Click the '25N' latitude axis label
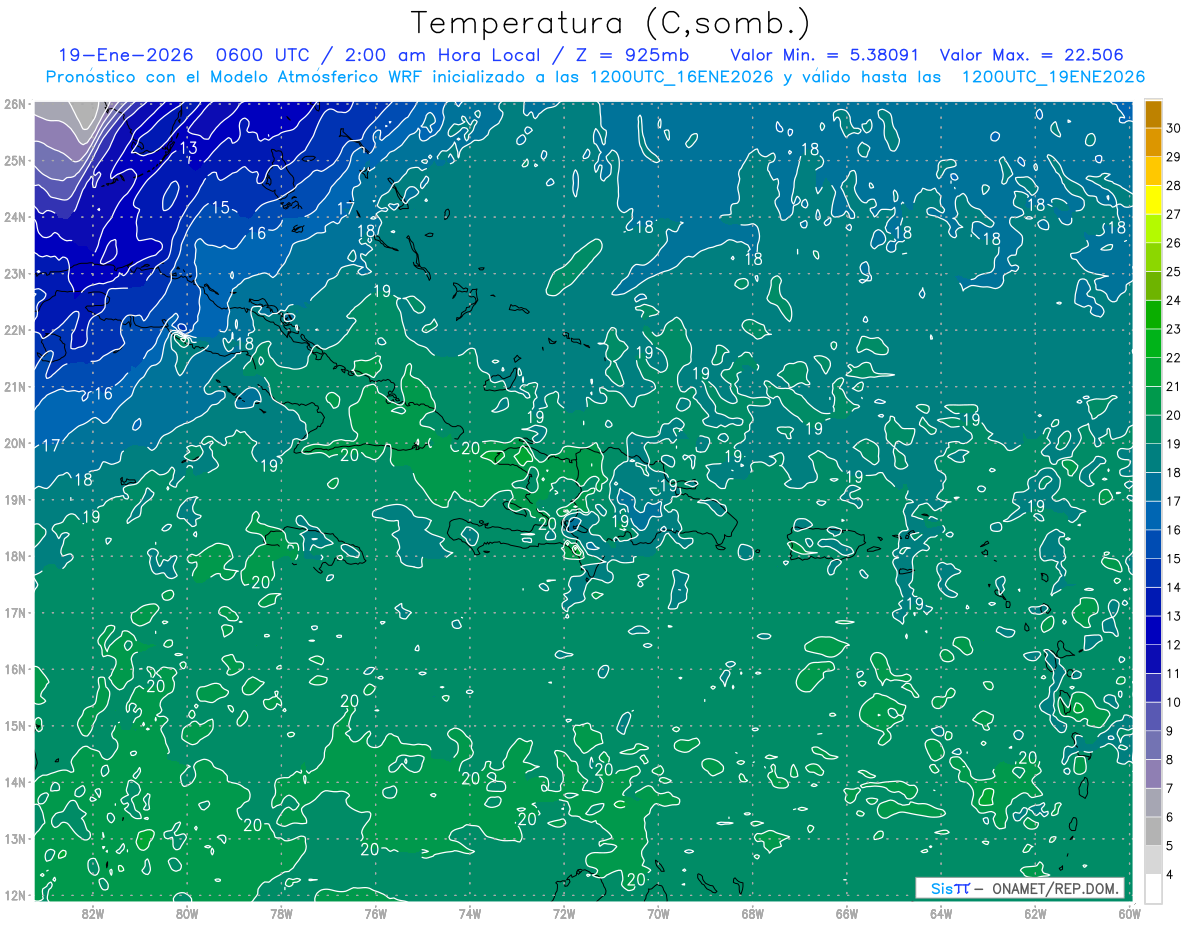The width and height of the screenshot is (1200, 927). [15, 160]
